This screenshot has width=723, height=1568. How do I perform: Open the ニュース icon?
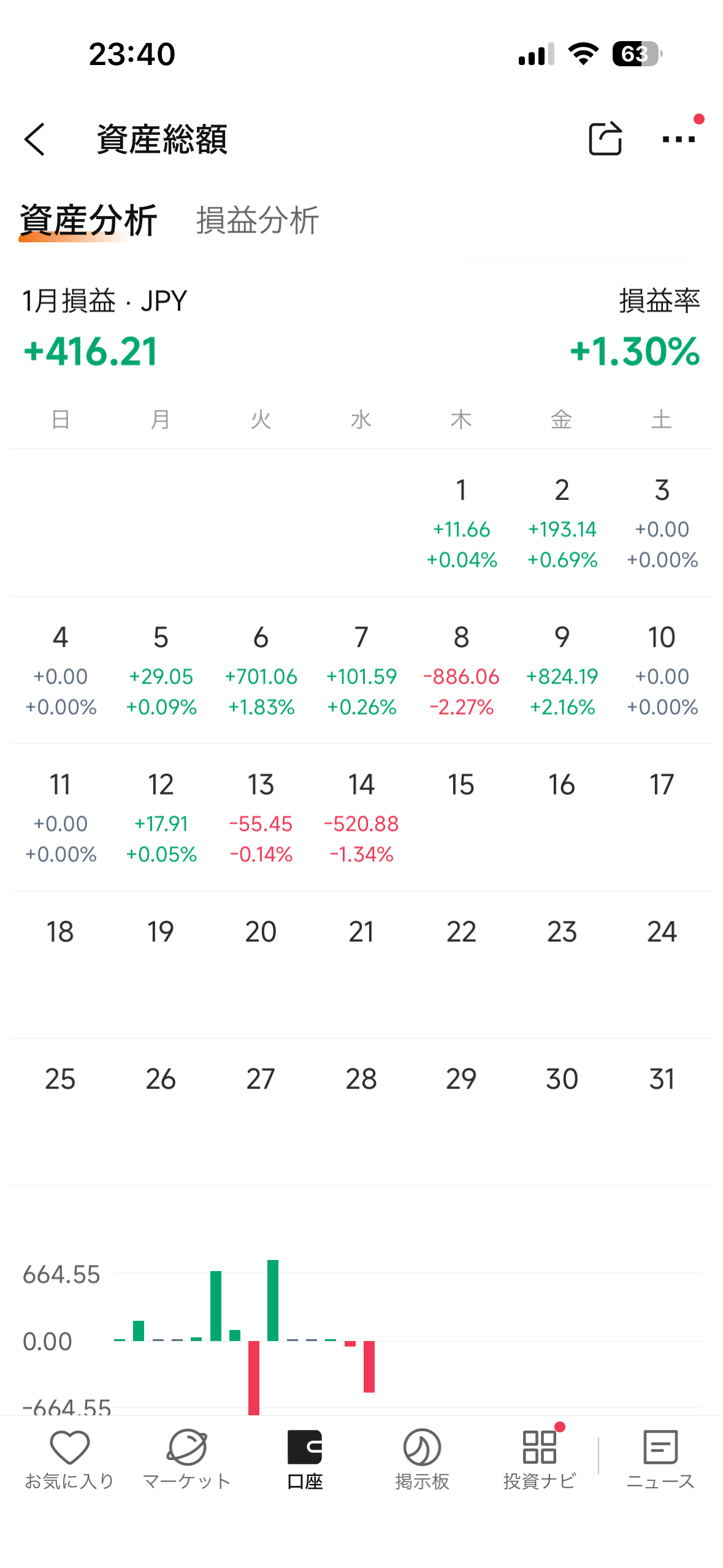coord(660,1447)
